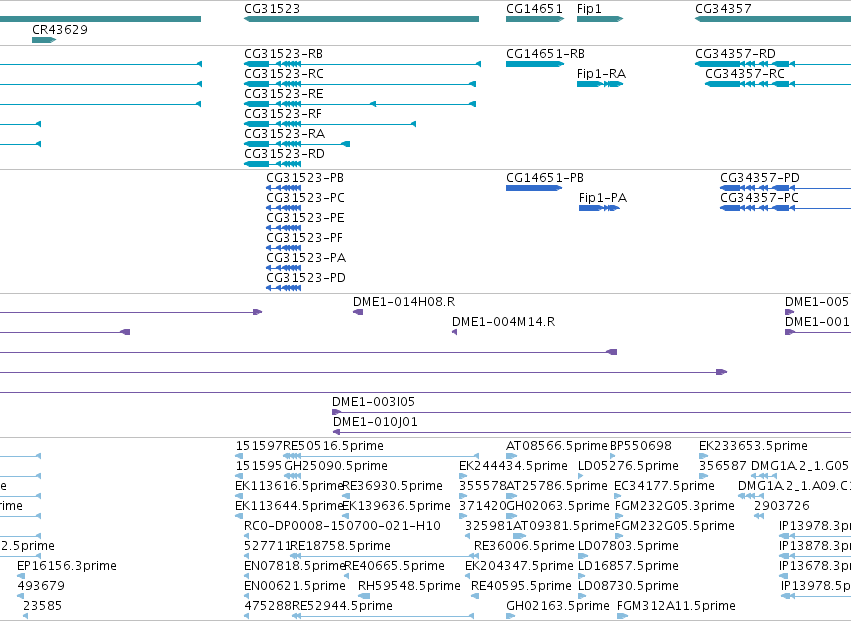Click EST EK113644.5prime label
The width and height of the screenshot is (851, 621).
click(x=289, y=506)
